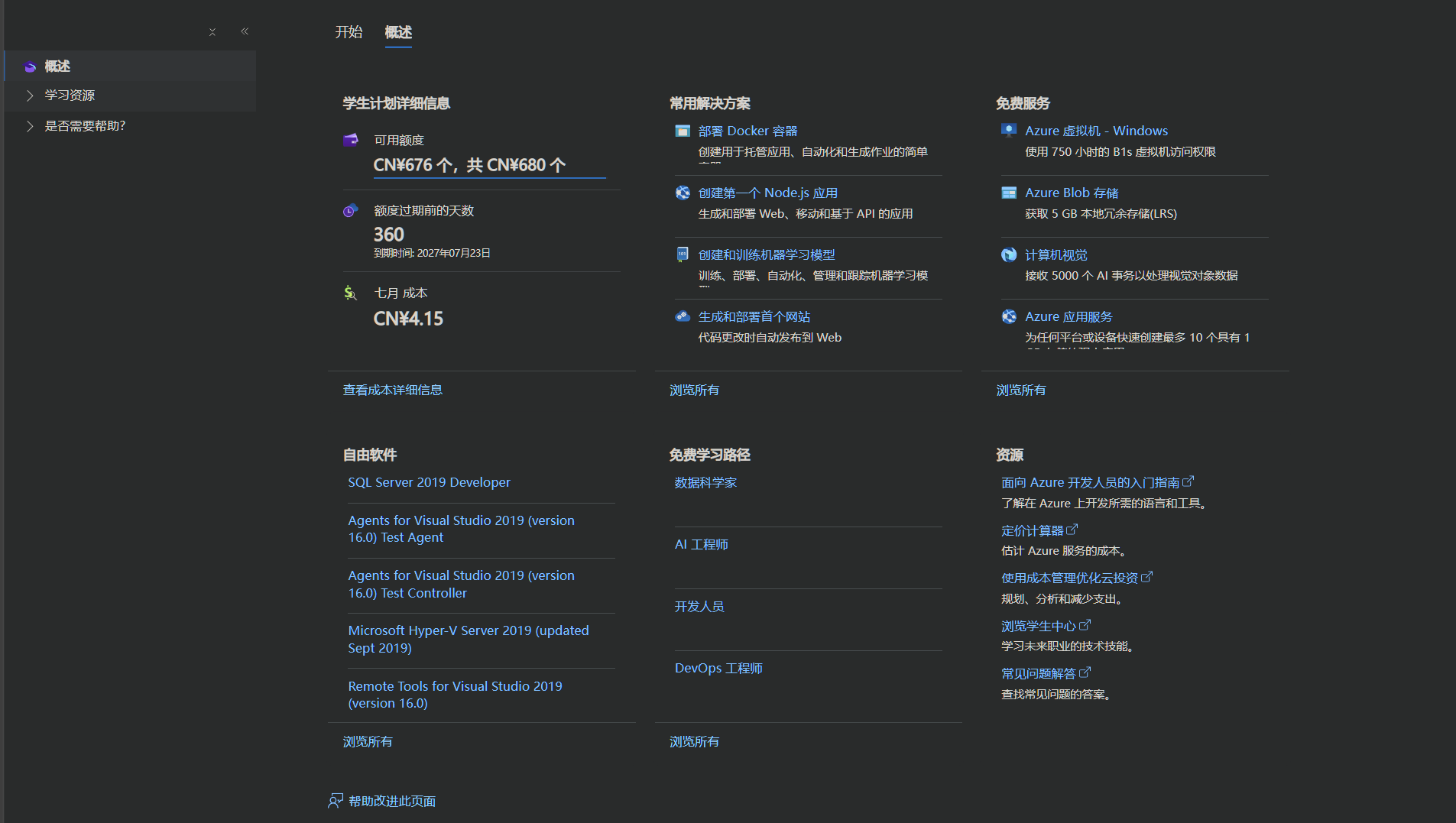Select 概述 in the sidebar menu

pos(130,66)
